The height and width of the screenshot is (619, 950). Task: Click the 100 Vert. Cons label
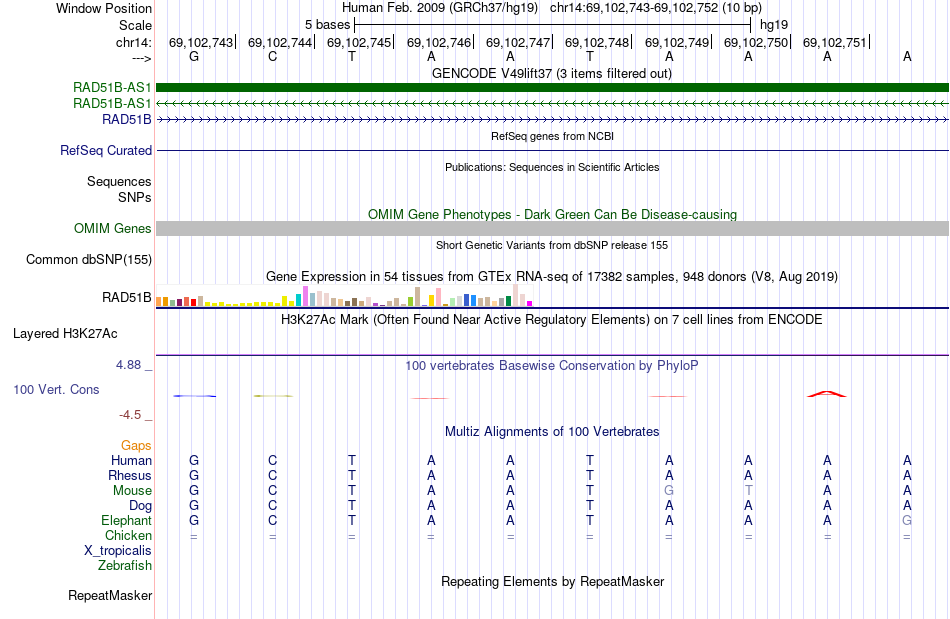[x=56, y=389]
